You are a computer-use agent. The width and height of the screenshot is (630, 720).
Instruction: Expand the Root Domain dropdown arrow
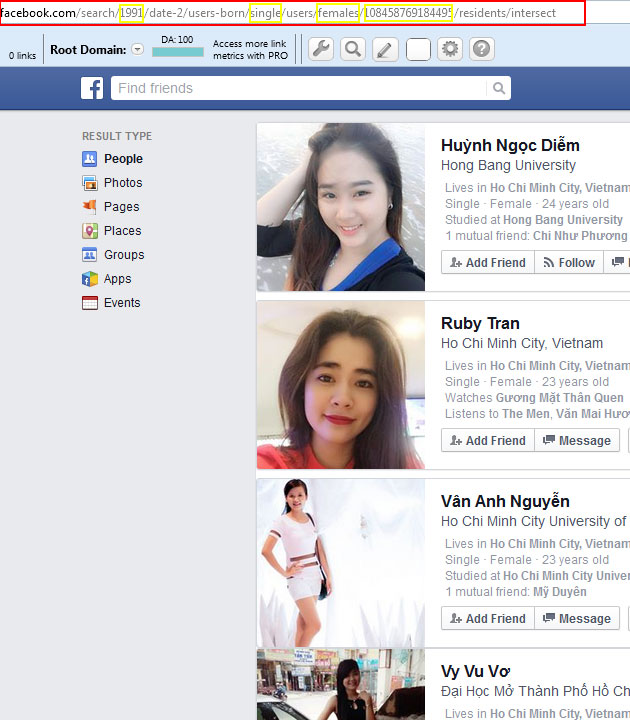[x=137, y=50]
